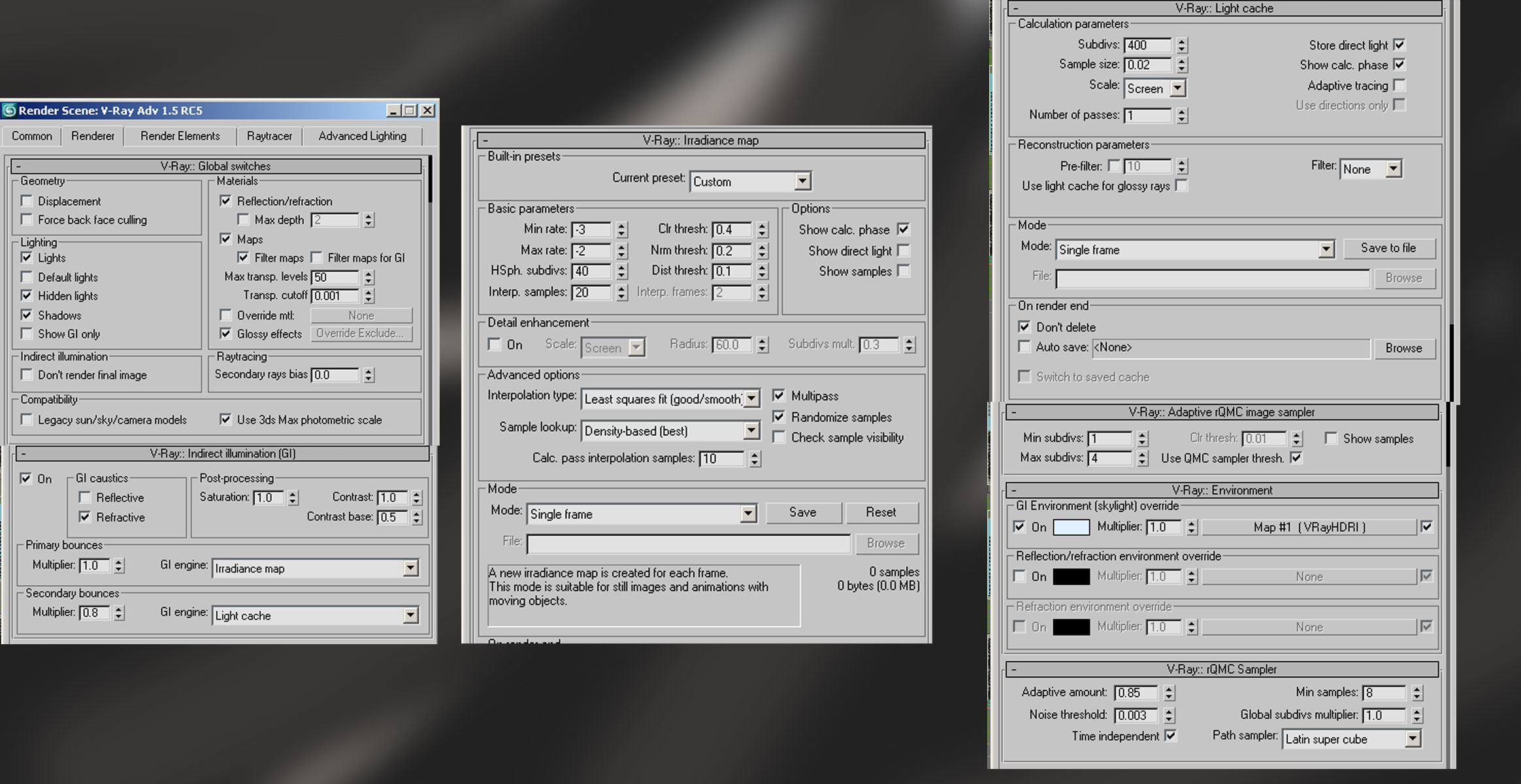Adjust the Secondary bounces Multiplier spinner
Screen dimensions: 1521x784
[118, 613]
